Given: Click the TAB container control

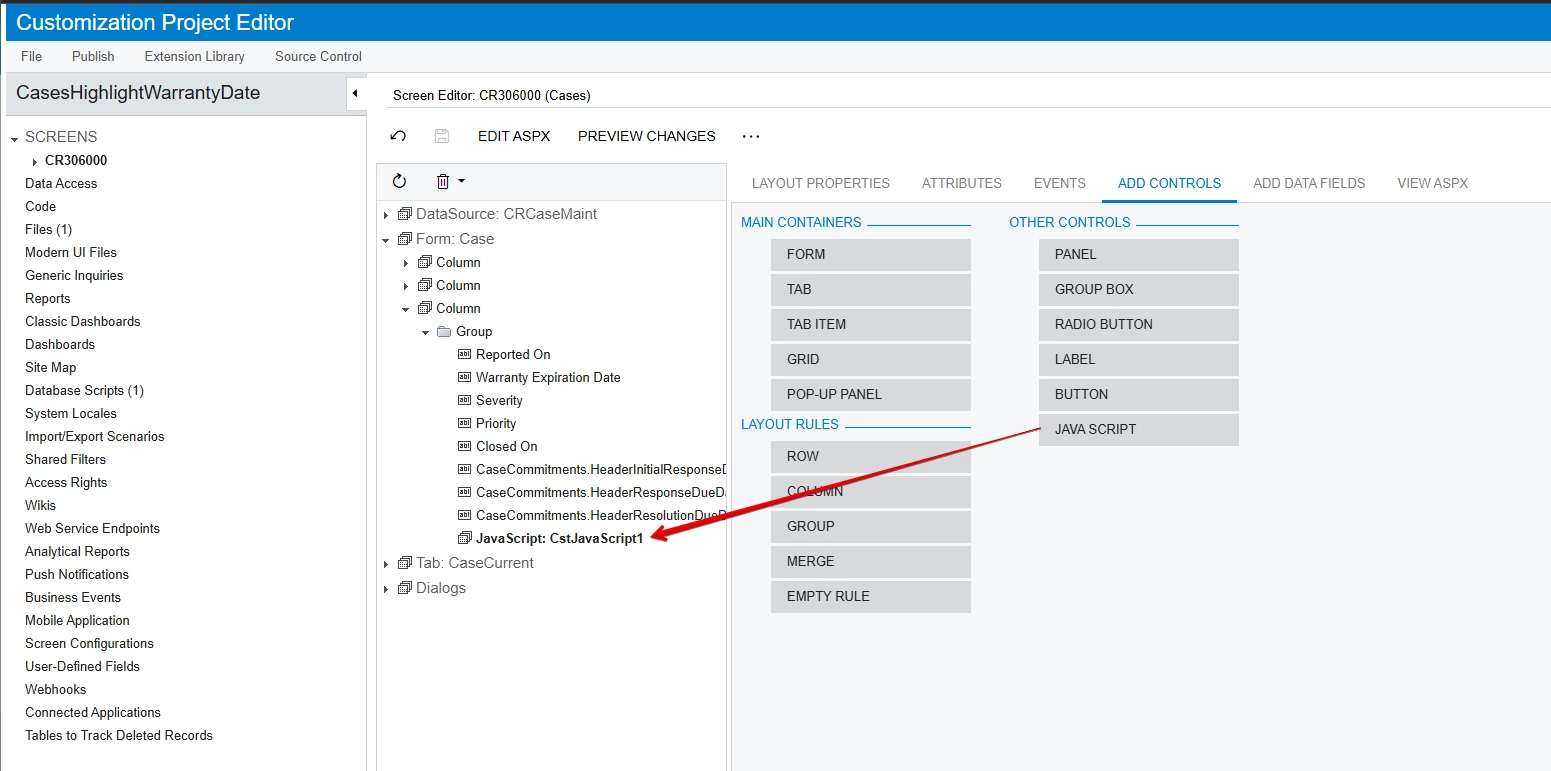Looking at the screenshot, I should 871,289.
